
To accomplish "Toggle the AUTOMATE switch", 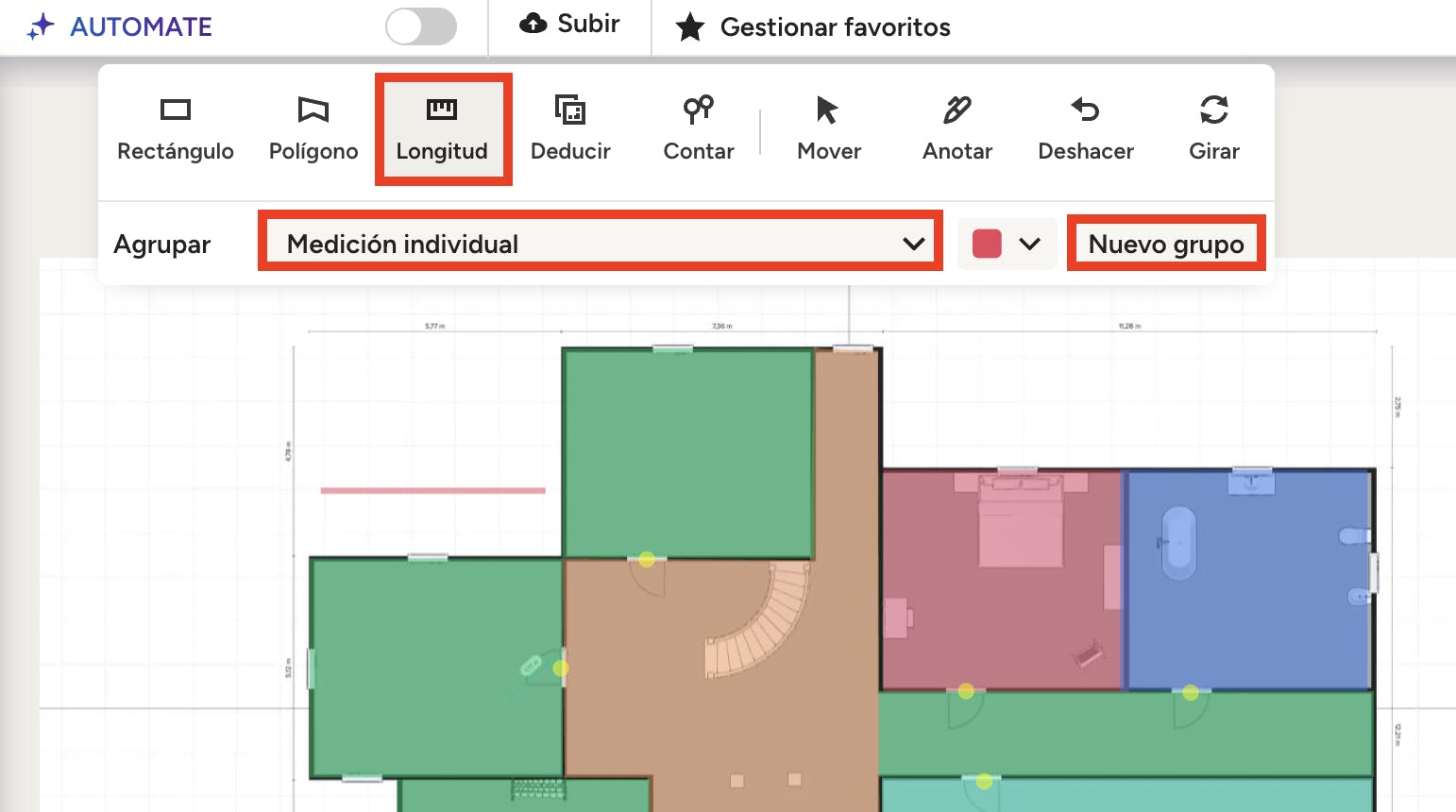I will pyautogui.click(x=421, y=26).
